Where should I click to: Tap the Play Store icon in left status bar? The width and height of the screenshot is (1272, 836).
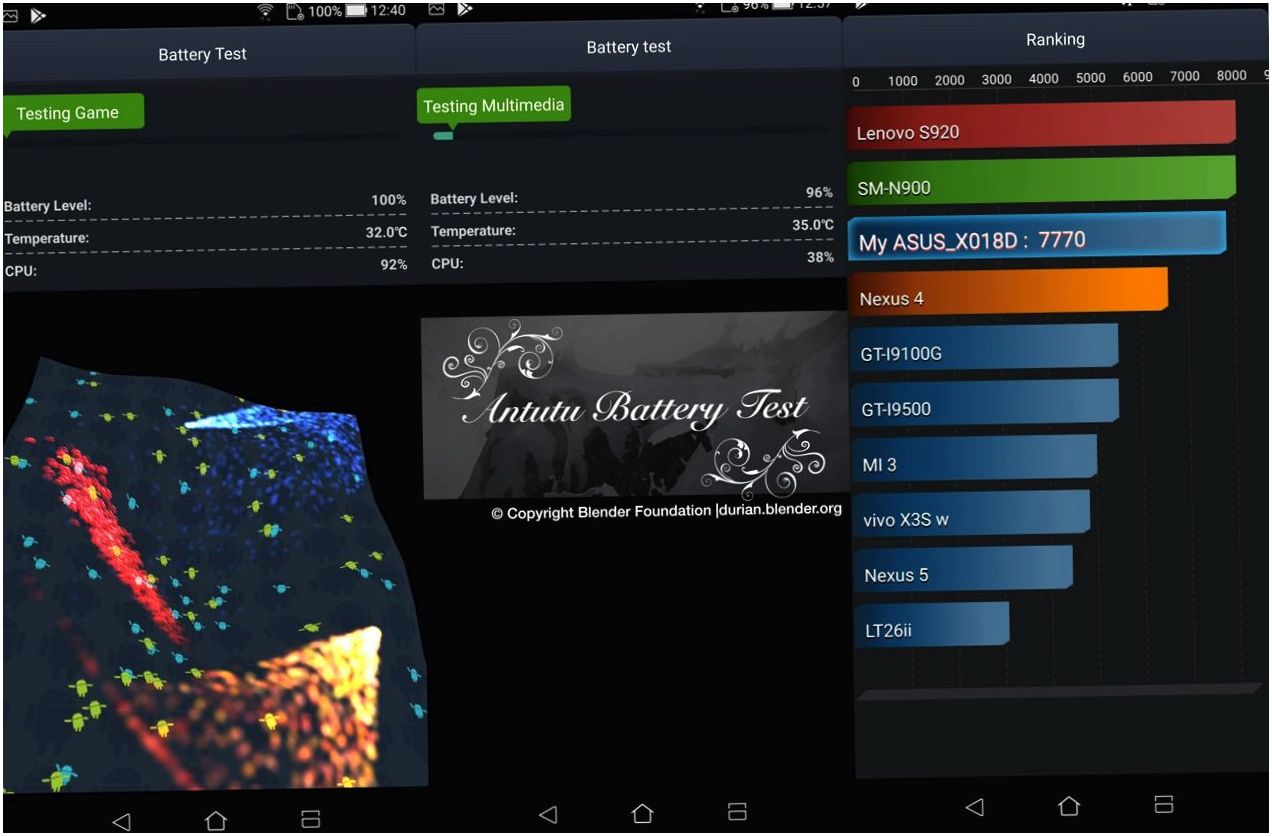point(39,16)
